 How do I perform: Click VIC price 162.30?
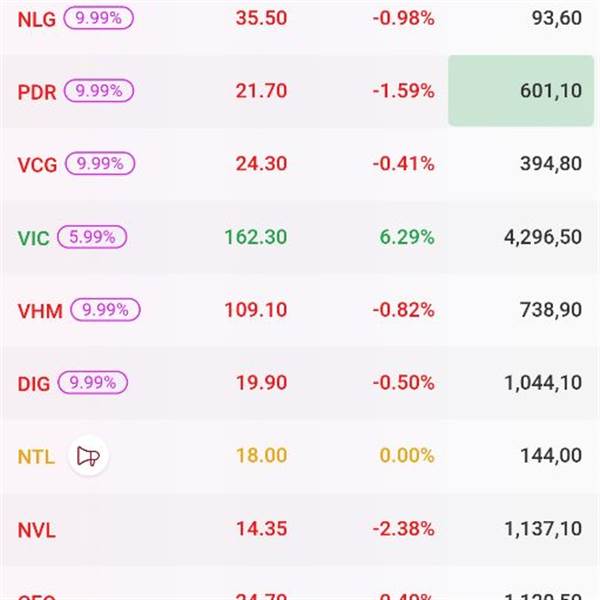pos(255,237)
